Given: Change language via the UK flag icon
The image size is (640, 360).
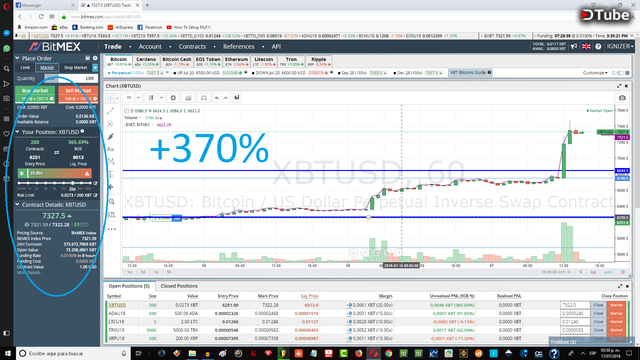Looking at the screenshot, I should pyautogui.click(x=586, y=47).
